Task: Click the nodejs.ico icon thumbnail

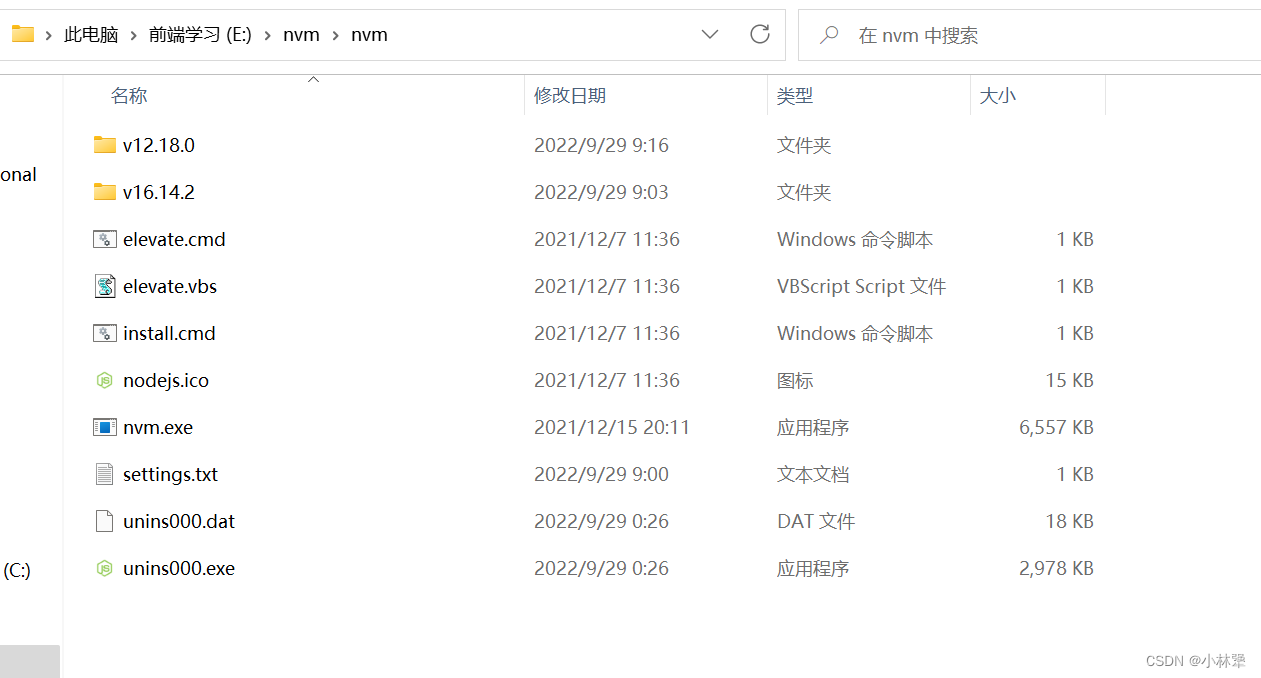Action: point(105,380)
